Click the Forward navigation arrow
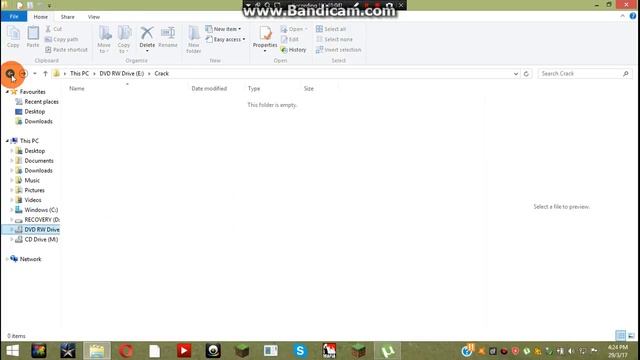 23,73
